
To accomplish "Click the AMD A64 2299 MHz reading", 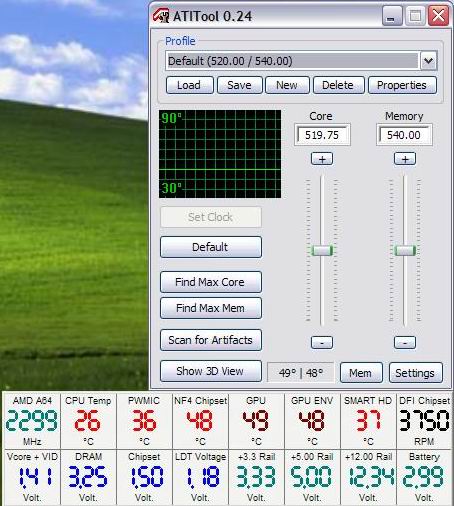I will 32,421.
